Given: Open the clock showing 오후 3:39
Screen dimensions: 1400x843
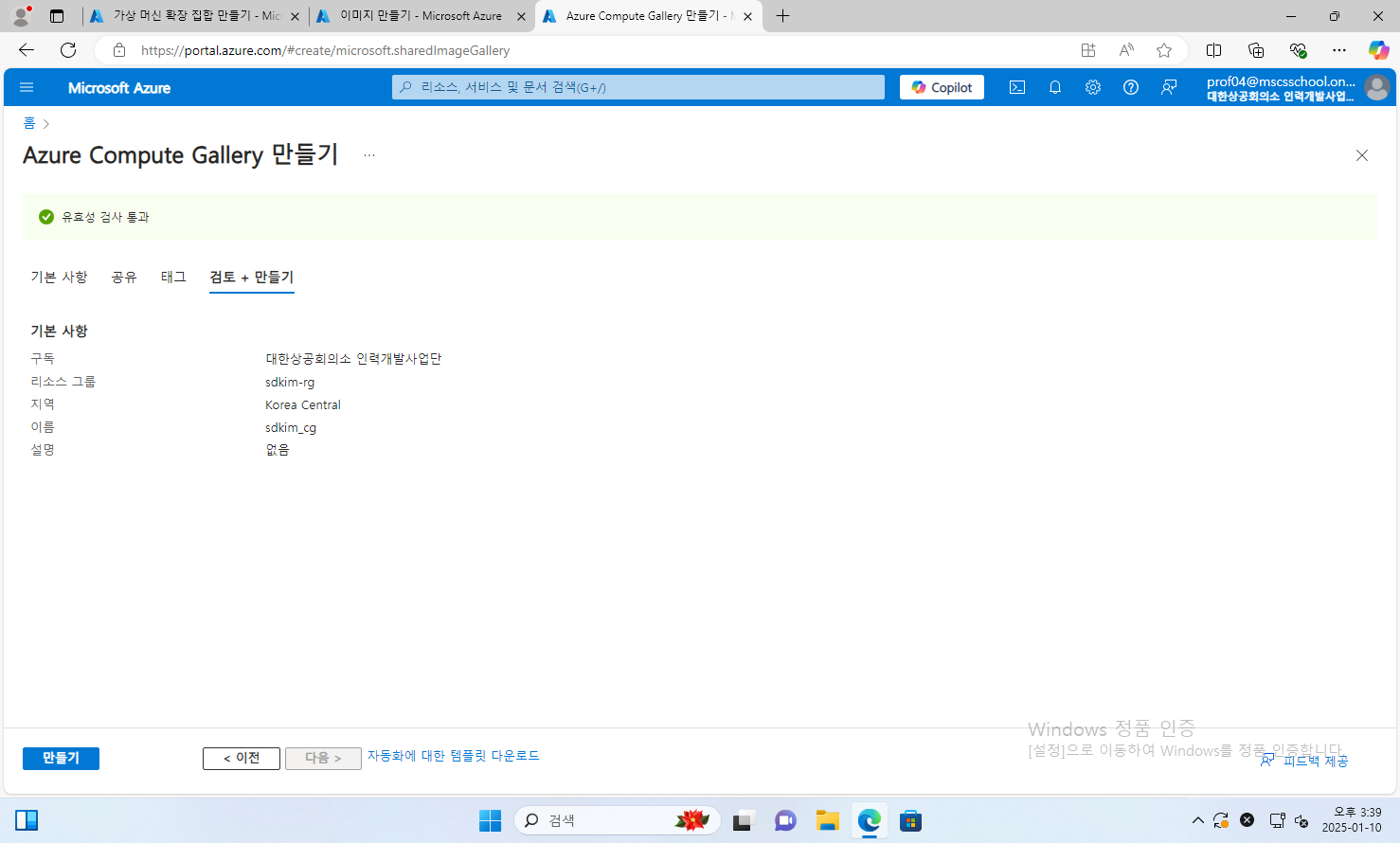Looking at the screenshot, I should pyautogui.click(x=1352, y=820).
